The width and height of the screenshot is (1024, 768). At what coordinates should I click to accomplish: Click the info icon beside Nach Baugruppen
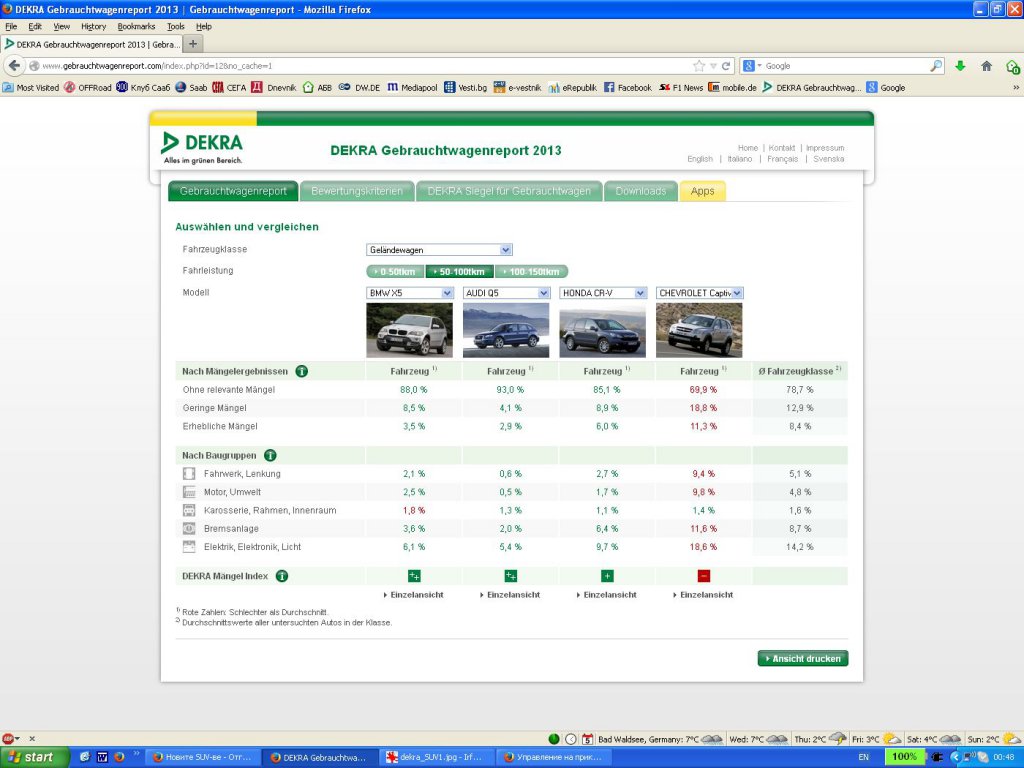tap(270, 455)
